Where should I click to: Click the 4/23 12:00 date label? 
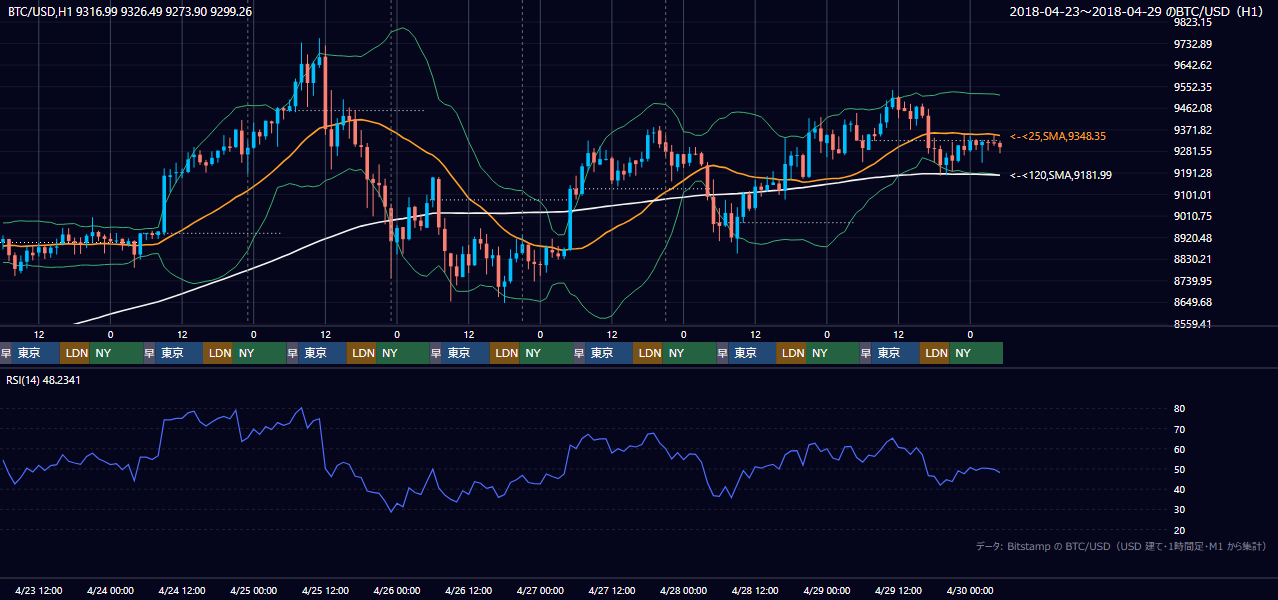coord(39,590)
